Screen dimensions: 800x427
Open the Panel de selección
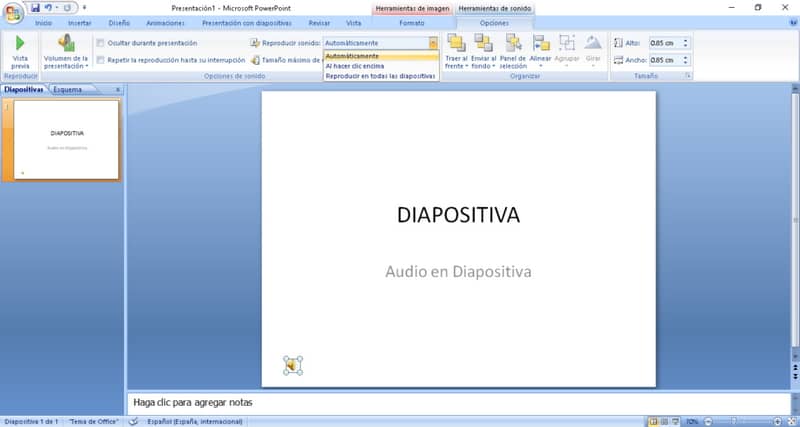point(513,43)
